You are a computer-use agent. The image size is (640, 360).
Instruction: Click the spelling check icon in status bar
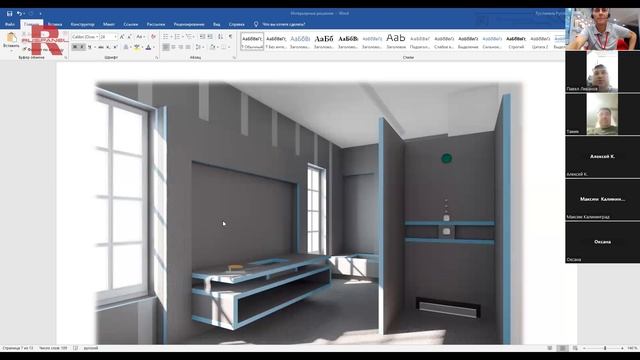76,348
